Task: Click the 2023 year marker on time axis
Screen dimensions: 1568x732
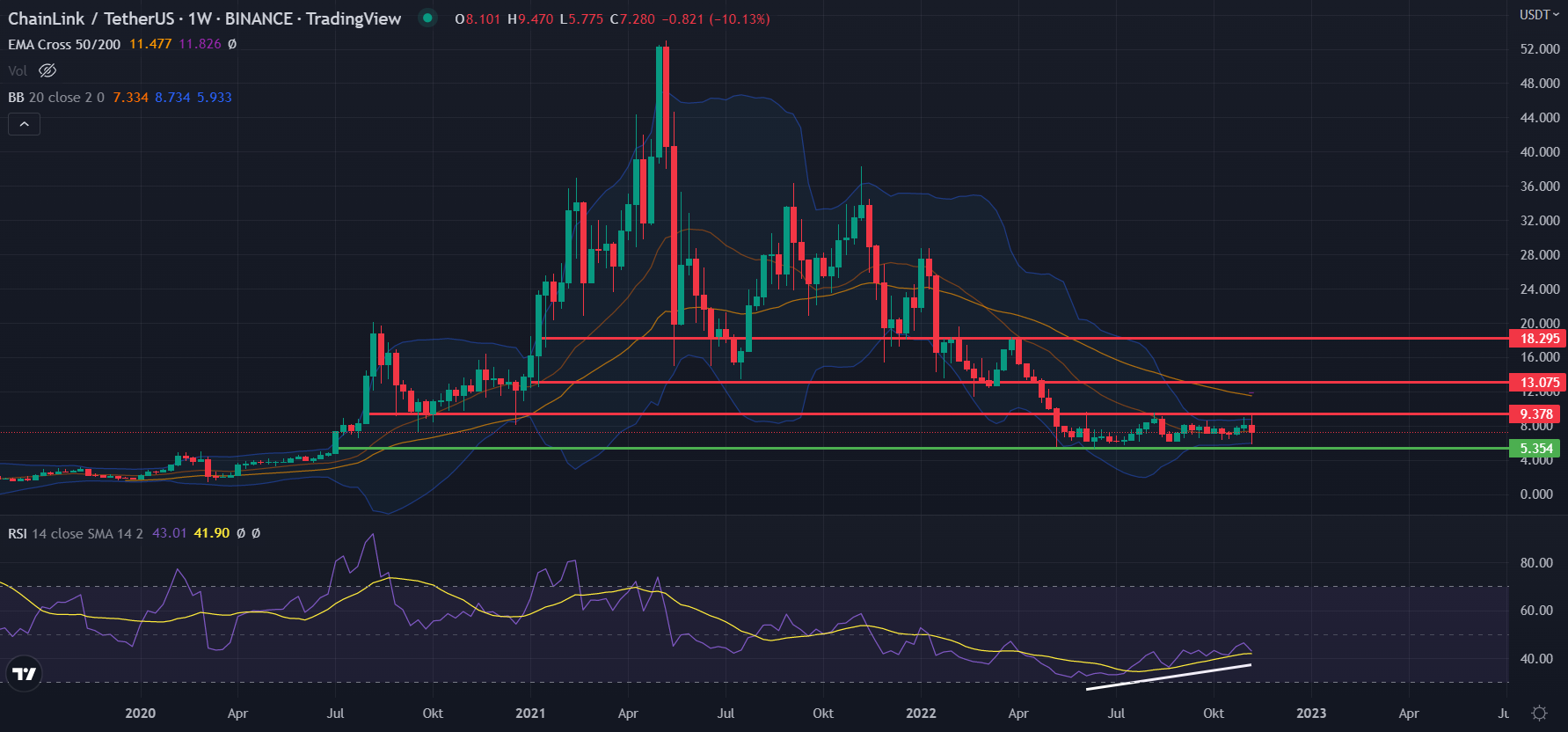Action: point(1311,713)
